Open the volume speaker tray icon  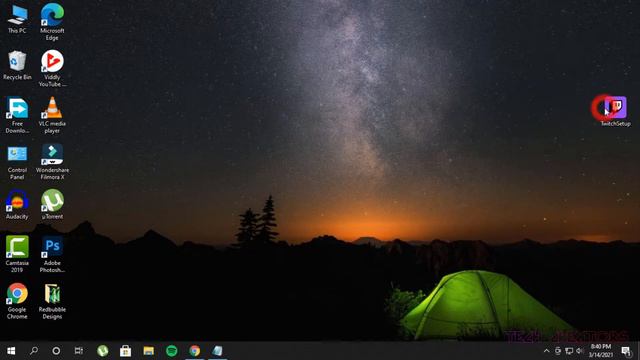click(580, 351)
